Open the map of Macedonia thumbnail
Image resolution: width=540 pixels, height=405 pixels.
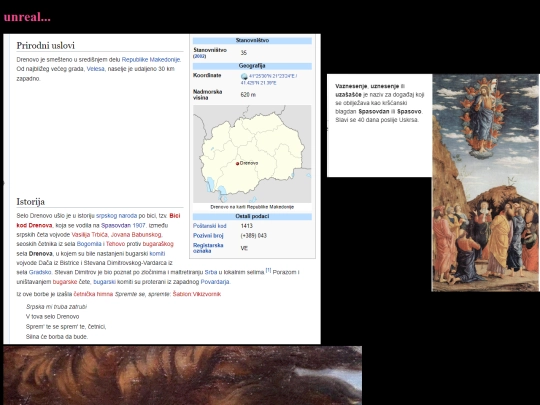(252, 154)
